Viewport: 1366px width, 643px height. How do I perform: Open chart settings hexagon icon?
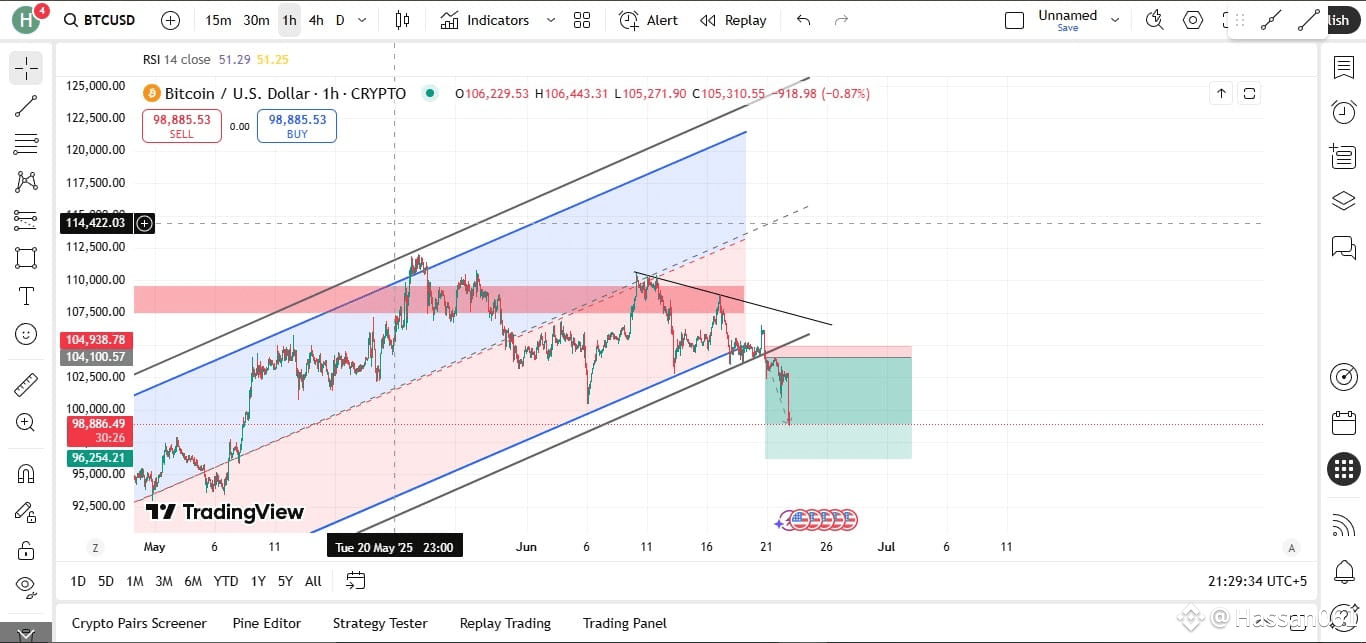(1193, 20)
